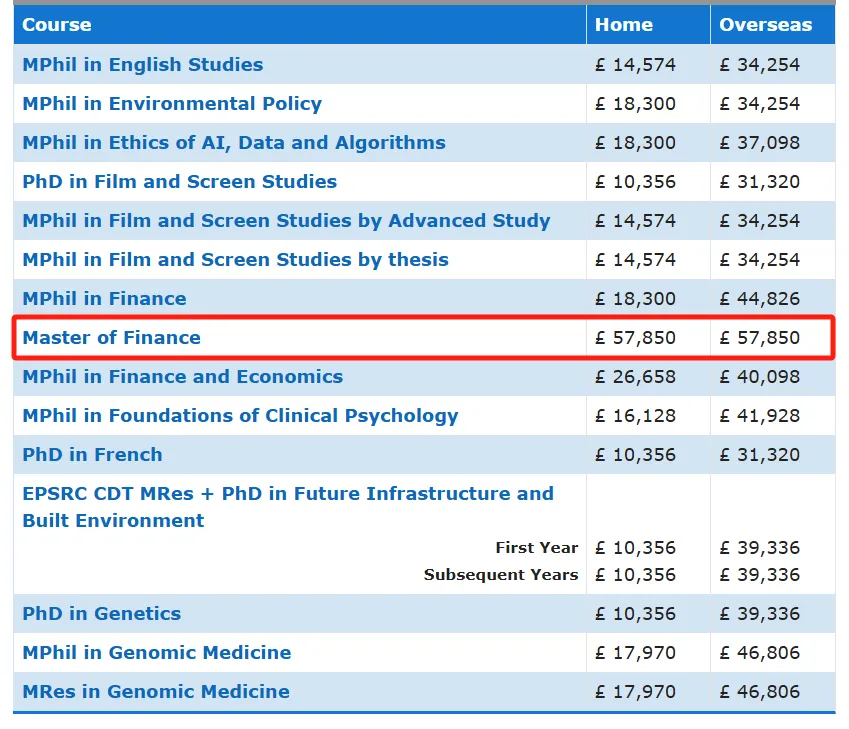Click the Overseas fee column header
Viewport: 849px width, 729px height.
click(x=765, y=25)
